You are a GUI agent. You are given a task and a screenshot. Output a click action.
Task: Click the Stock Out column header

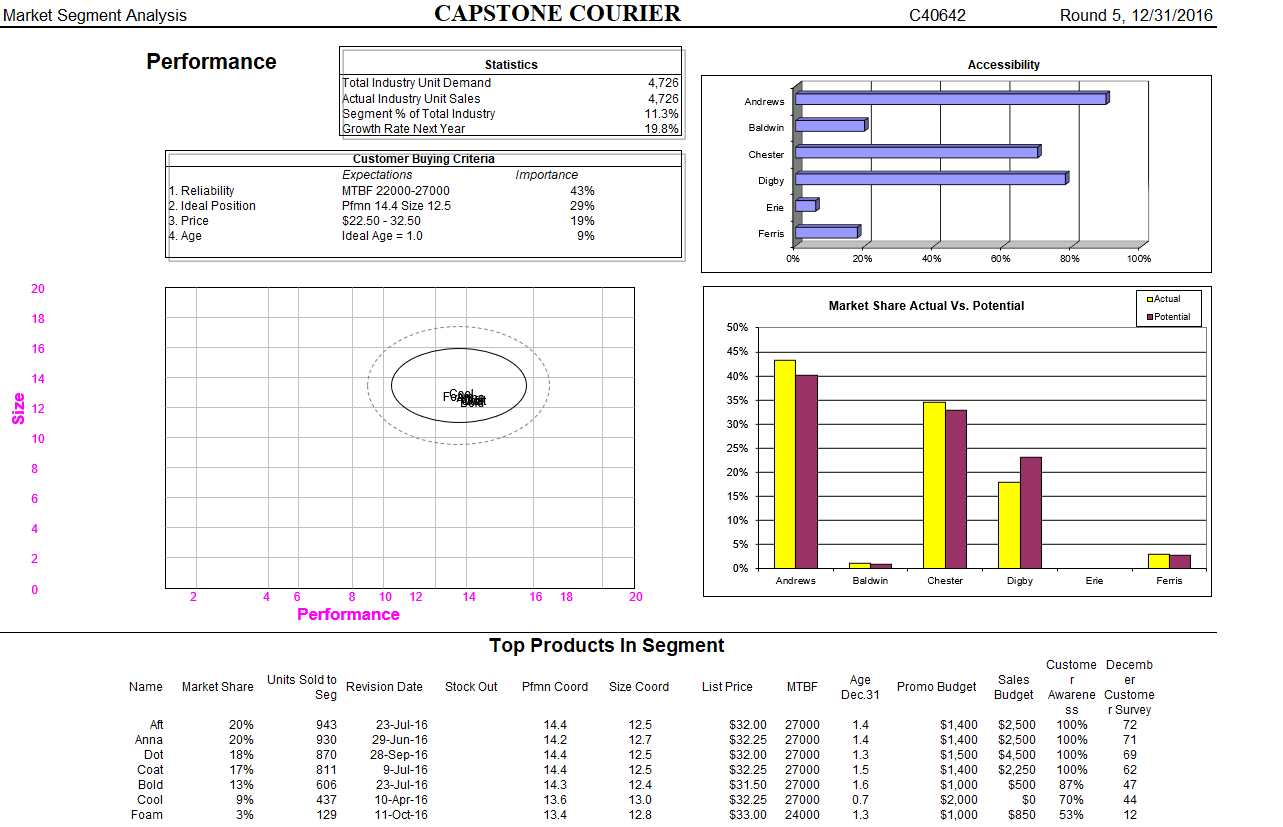[471, 686]
